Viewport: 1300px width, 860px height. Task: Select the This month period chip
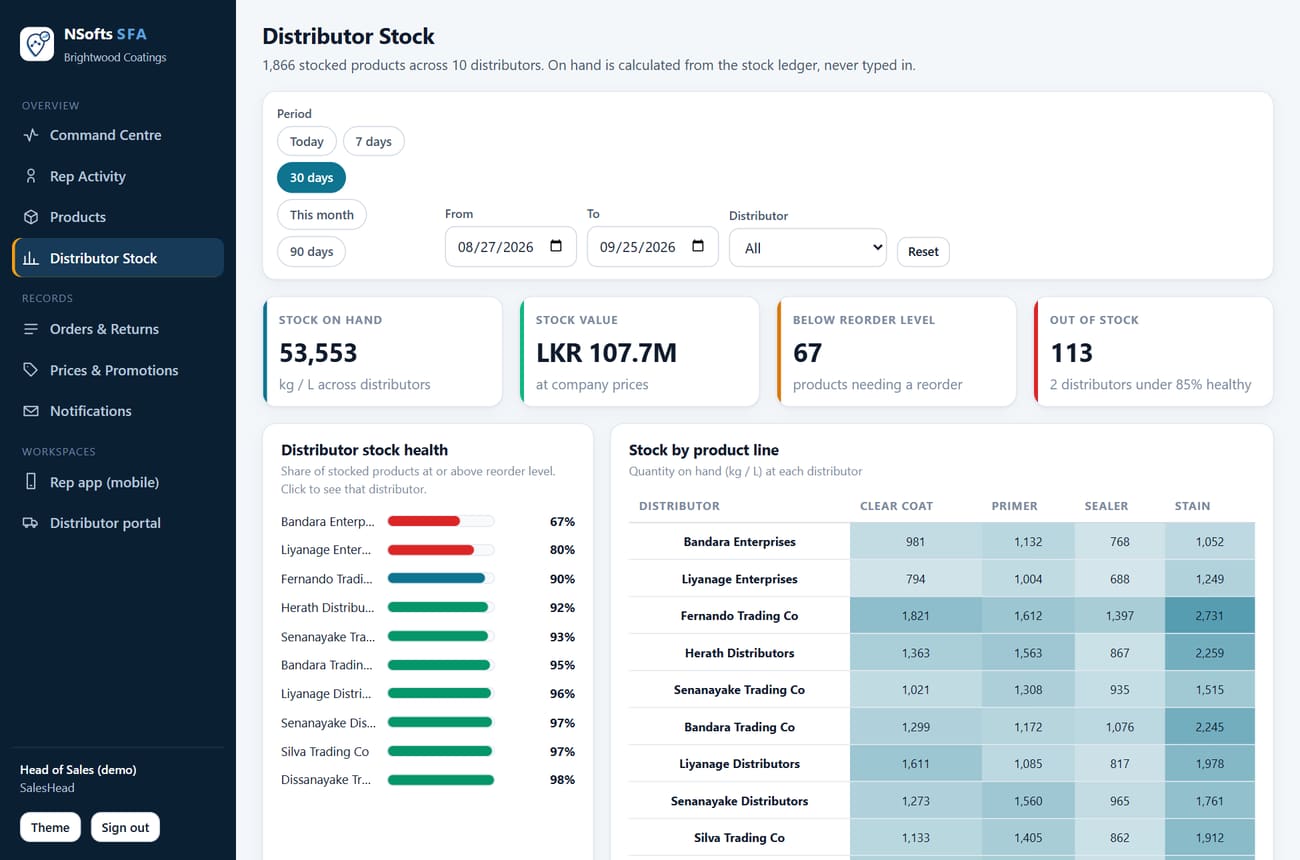pyautogui.click(x=322, y=215)
